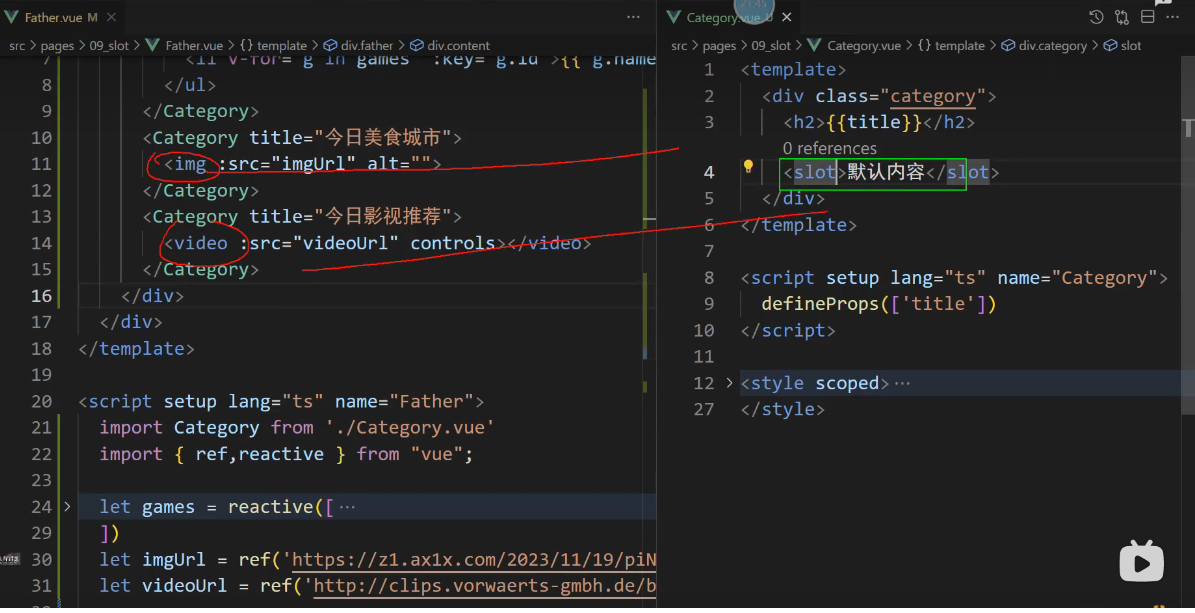The height and width of the screenshot is (613, 1195).
Task: Close the Father.vue tab
Action: 111,17
